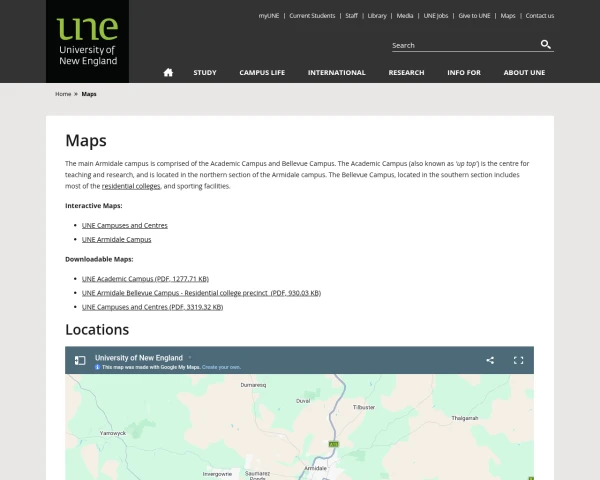This screenshot has width=600, height=480.
Task: Click the Dumaresq label on the map
Action: coord(253,385)
